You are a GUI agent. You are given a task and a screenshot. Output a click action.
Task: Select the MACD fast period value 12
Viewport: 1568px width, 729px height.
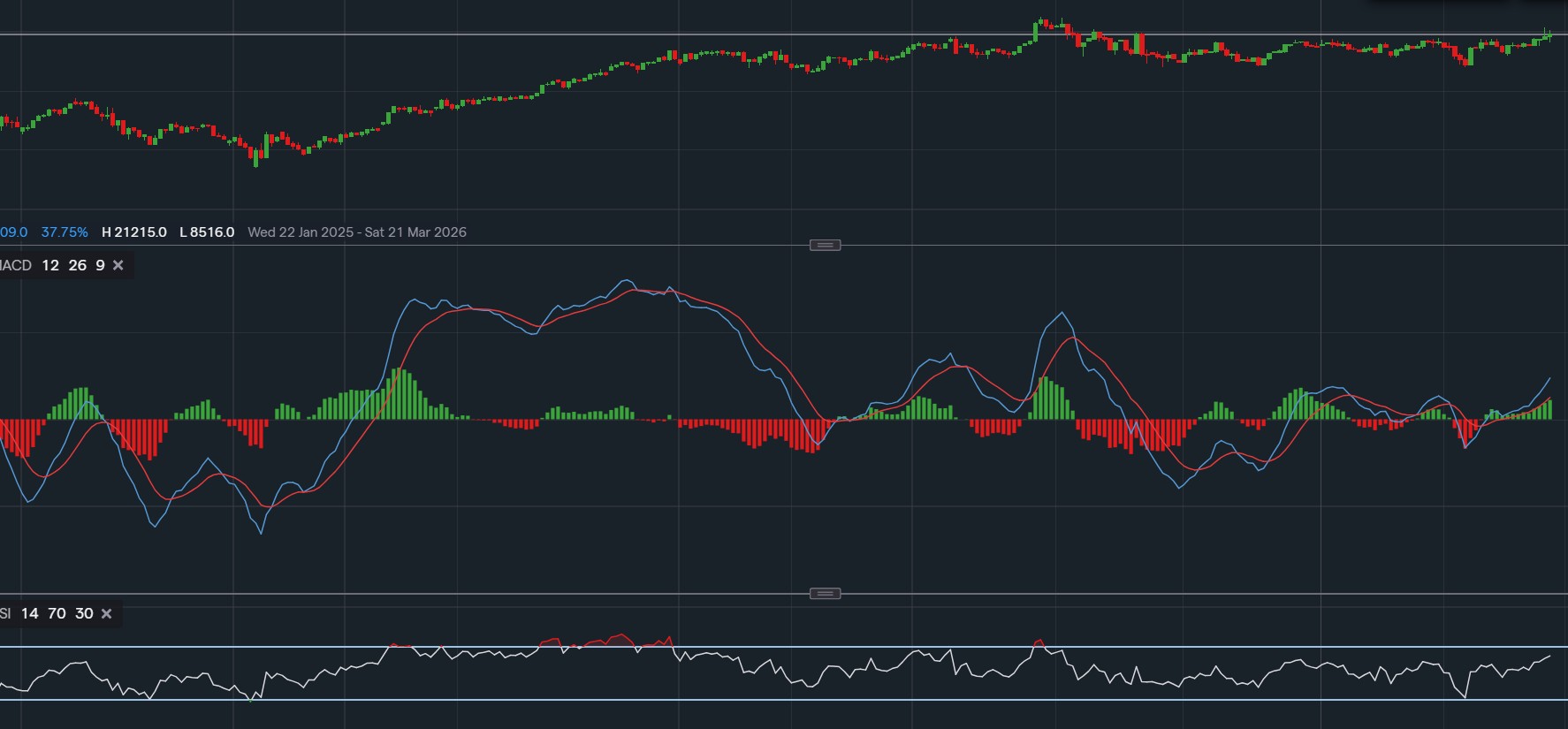tap(50, 265)
